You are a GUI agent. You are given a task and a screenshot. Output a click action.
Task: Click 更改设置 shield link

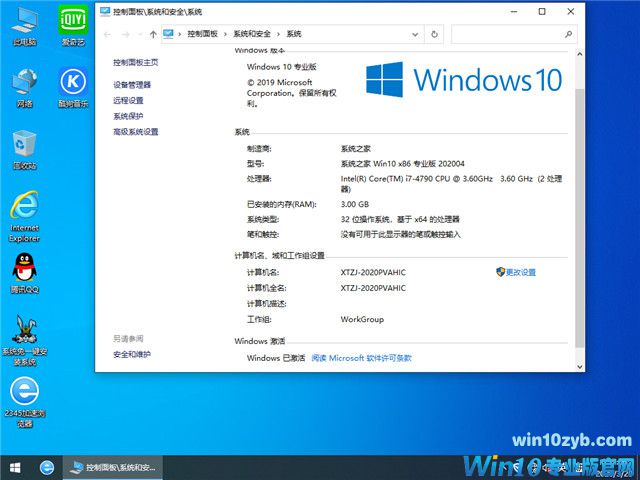(x=516, y=272)
